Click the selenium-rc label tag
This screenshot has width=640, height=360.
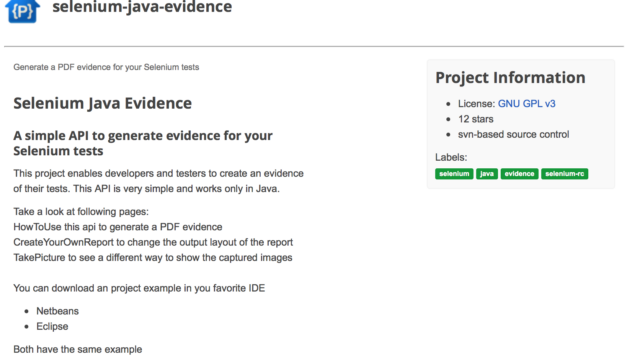(x=564, y=174)
